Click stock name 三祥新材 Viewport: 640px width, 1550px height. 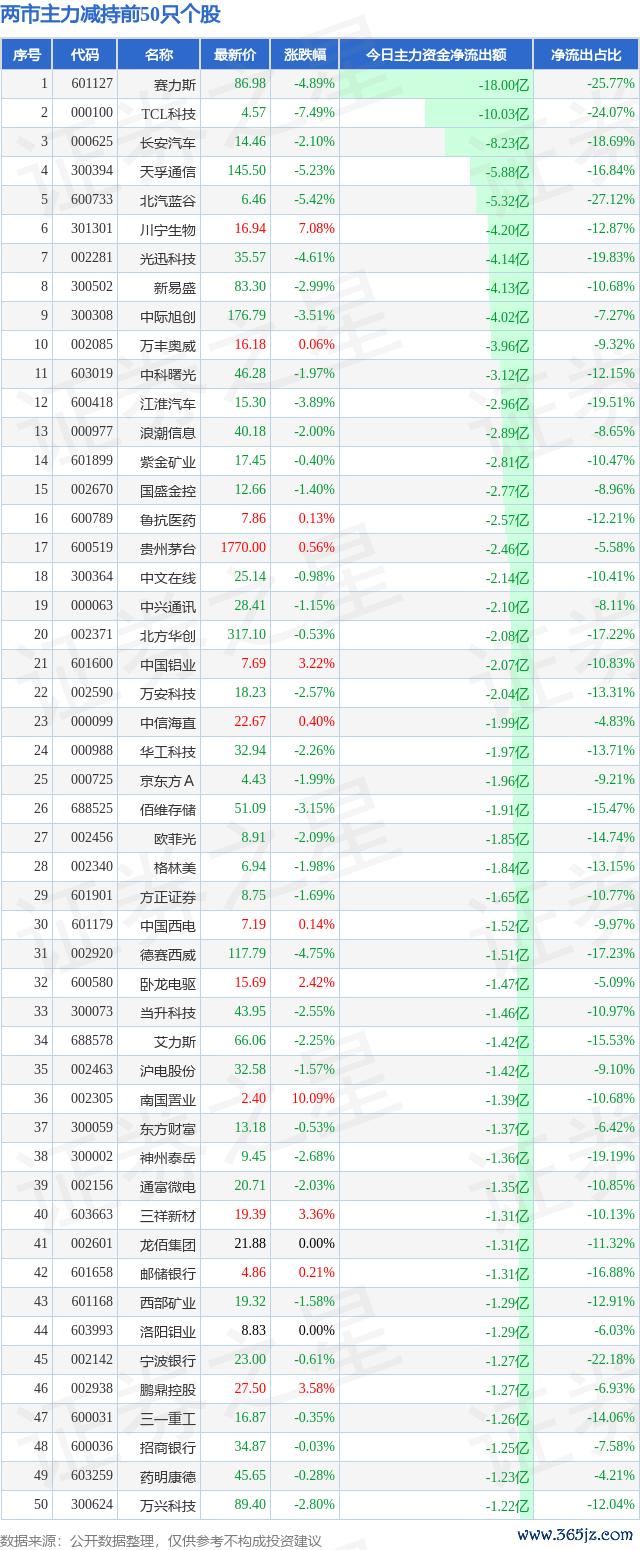(168, 1215)
